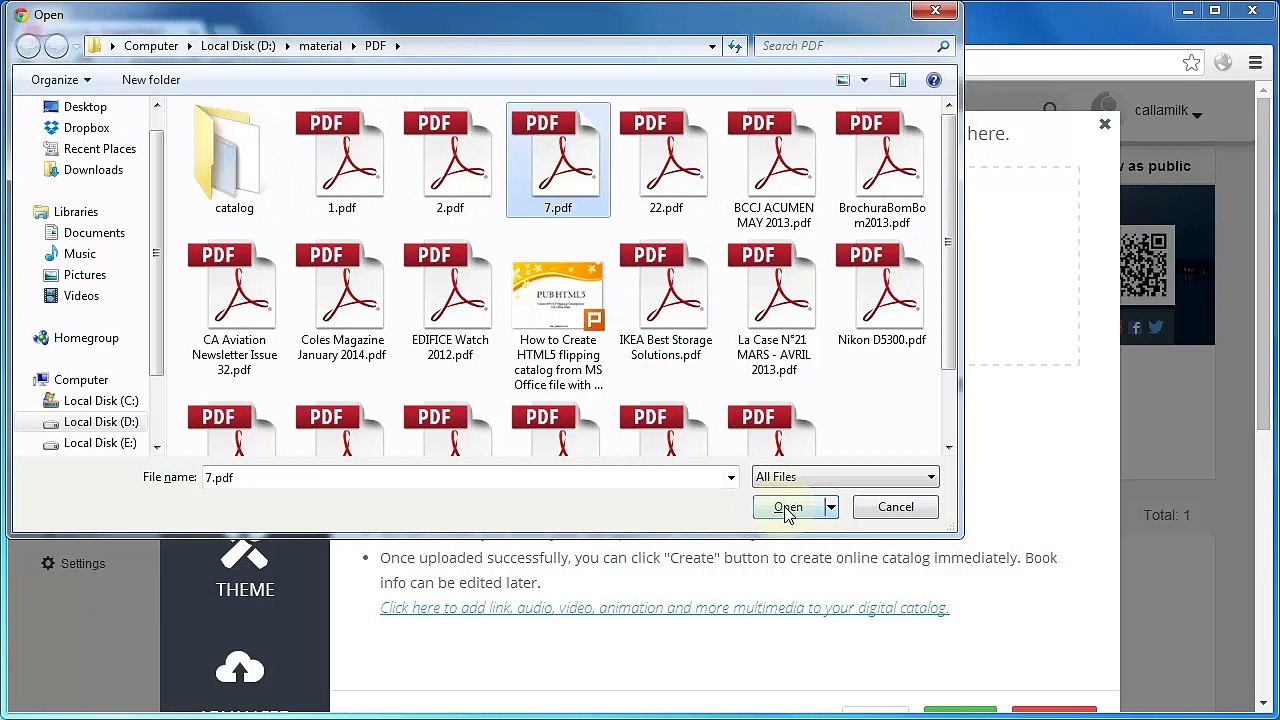Select BrochuraBomBom2013.pdf file icon
Image resolution: width=1280 pixels, height=720 pixels.
pos(881,153)
